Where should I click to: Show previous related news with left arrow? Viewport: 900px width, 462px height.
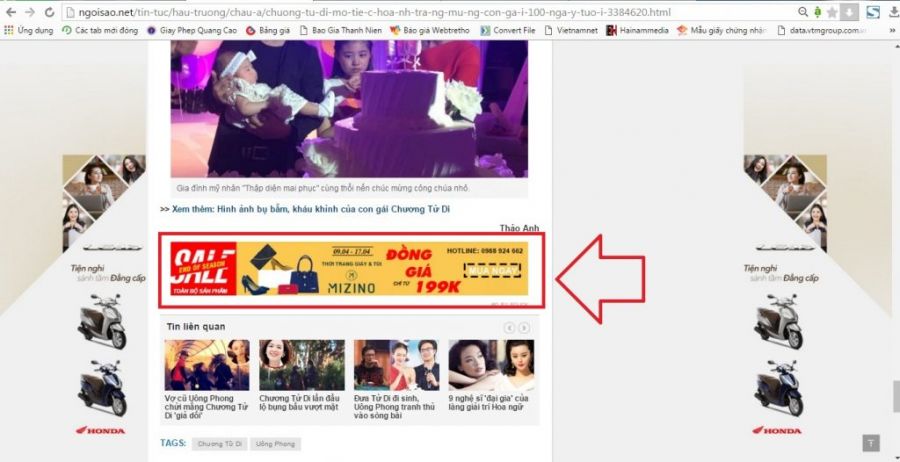click(509, 328)
